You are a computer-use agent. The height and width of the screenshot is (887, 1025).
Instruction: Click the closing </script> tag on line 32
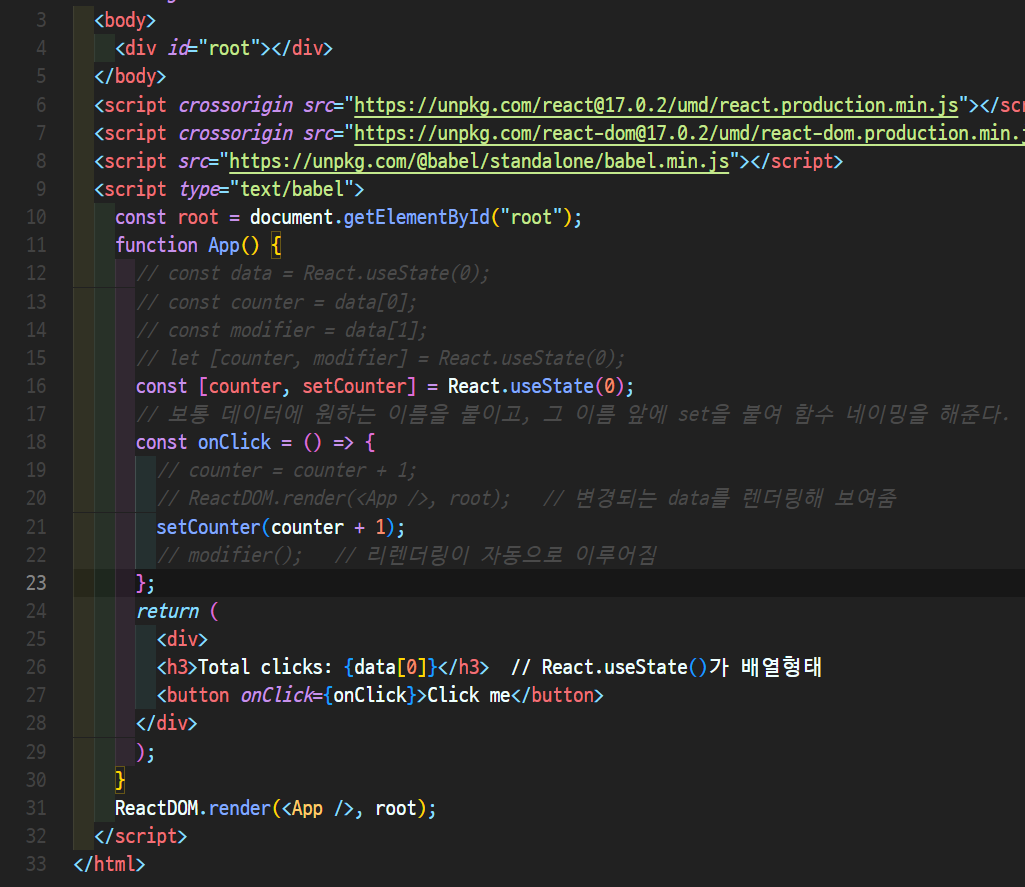pos(141,837)
